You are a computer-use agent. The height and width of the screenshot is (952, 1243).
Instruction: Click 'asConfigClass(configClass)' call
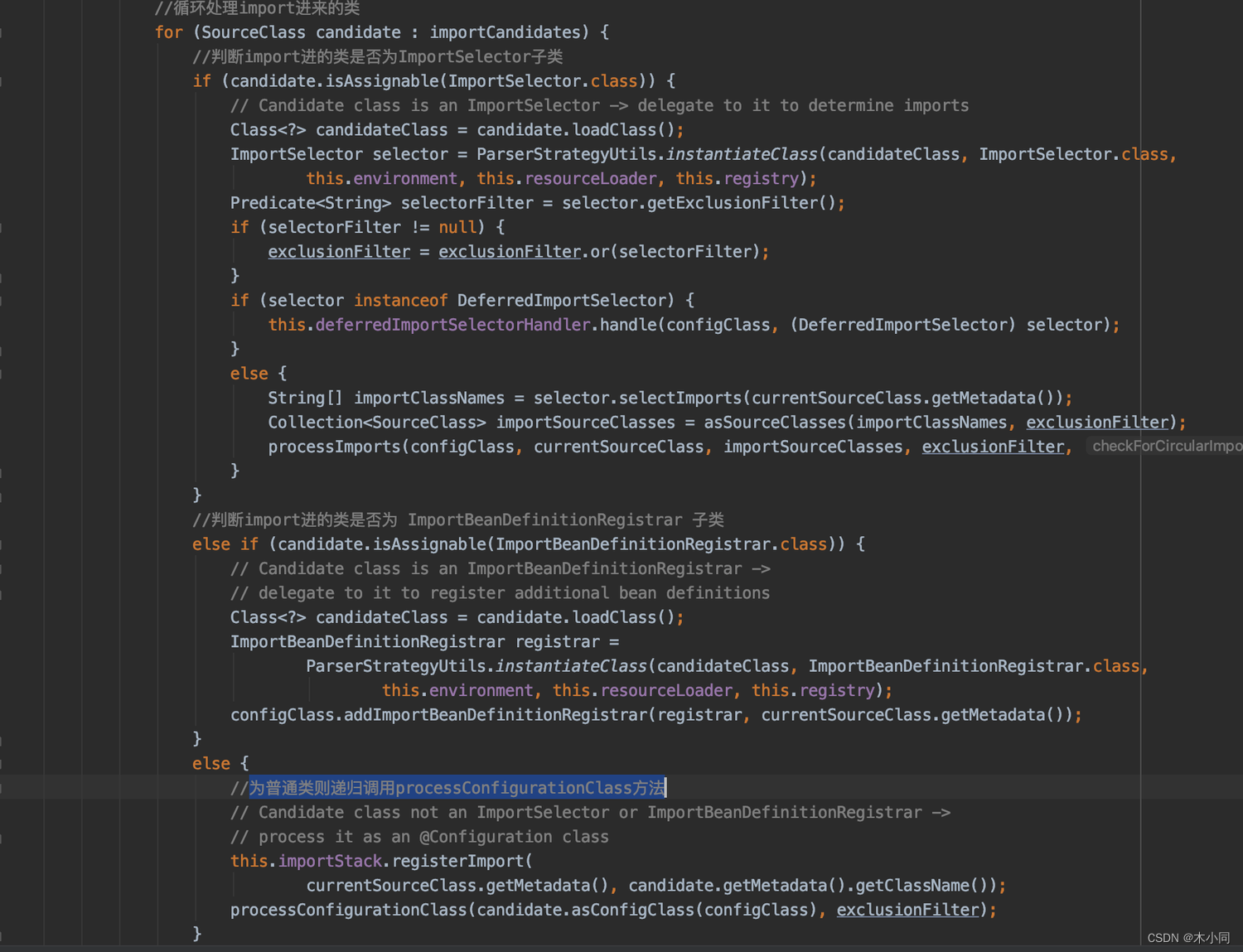click(x=694, y=910)
